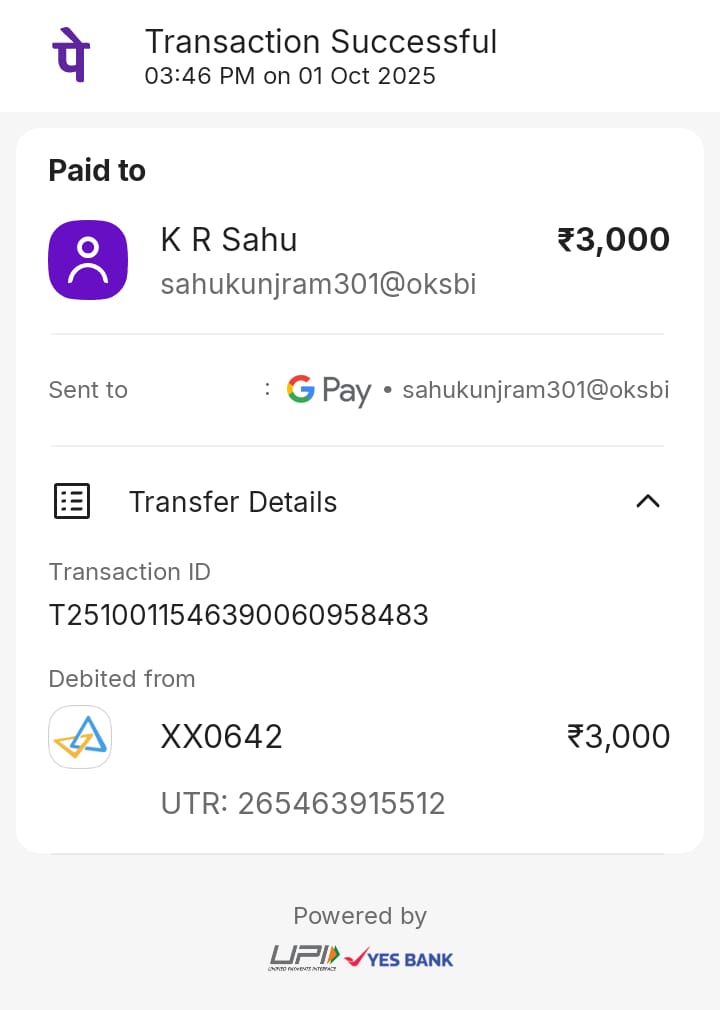This screenshot has width=720, height=1010.
Task: Click the YES BANK logo
Action: (x=399, y=959)
